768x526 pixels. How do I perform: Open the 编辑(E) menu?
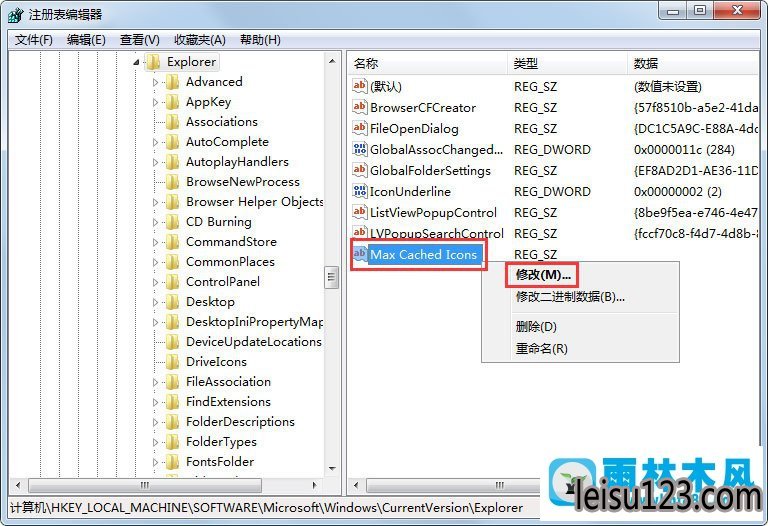(86, 40)
